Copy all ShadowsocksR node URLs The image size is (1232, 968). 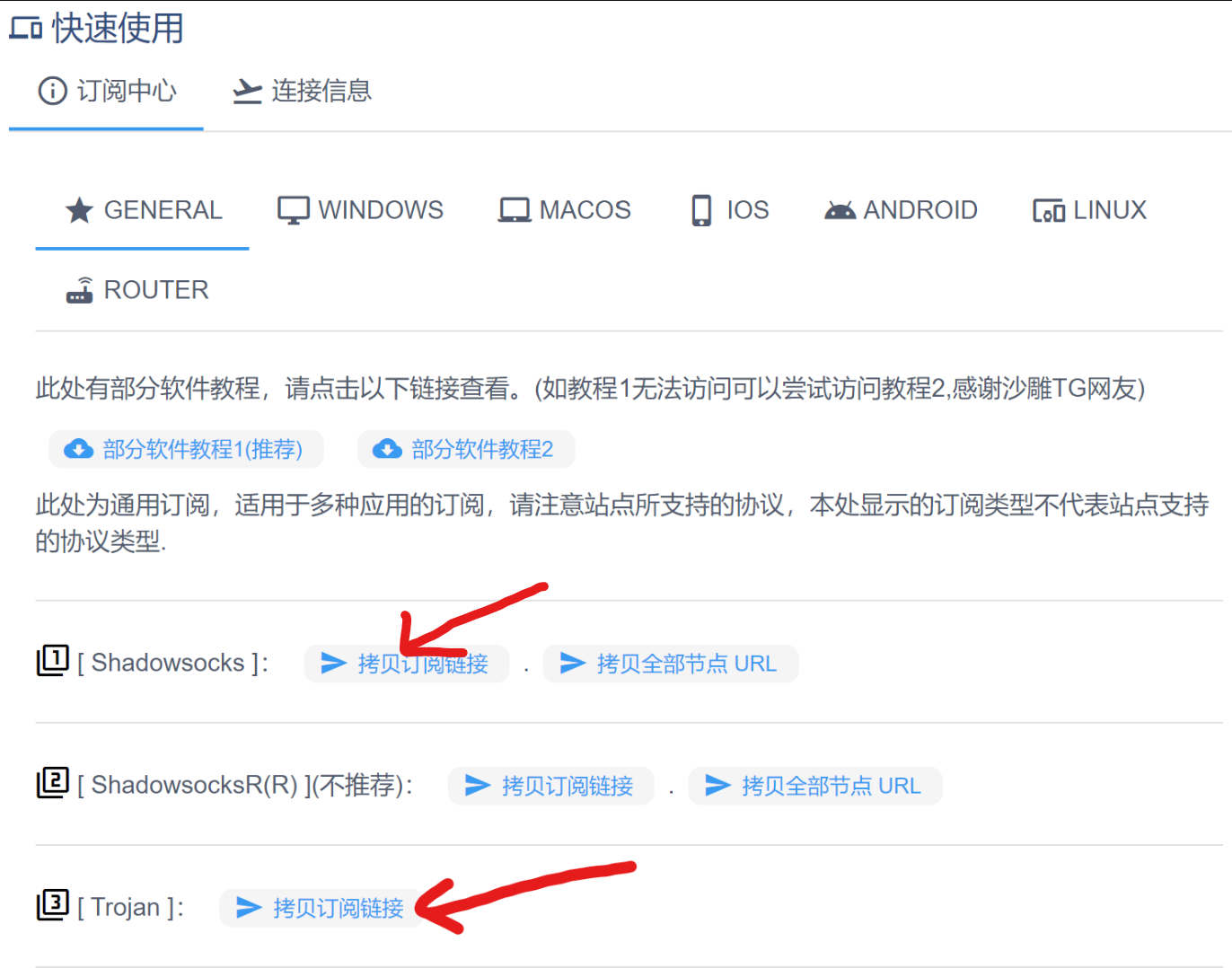coord(814,786)
